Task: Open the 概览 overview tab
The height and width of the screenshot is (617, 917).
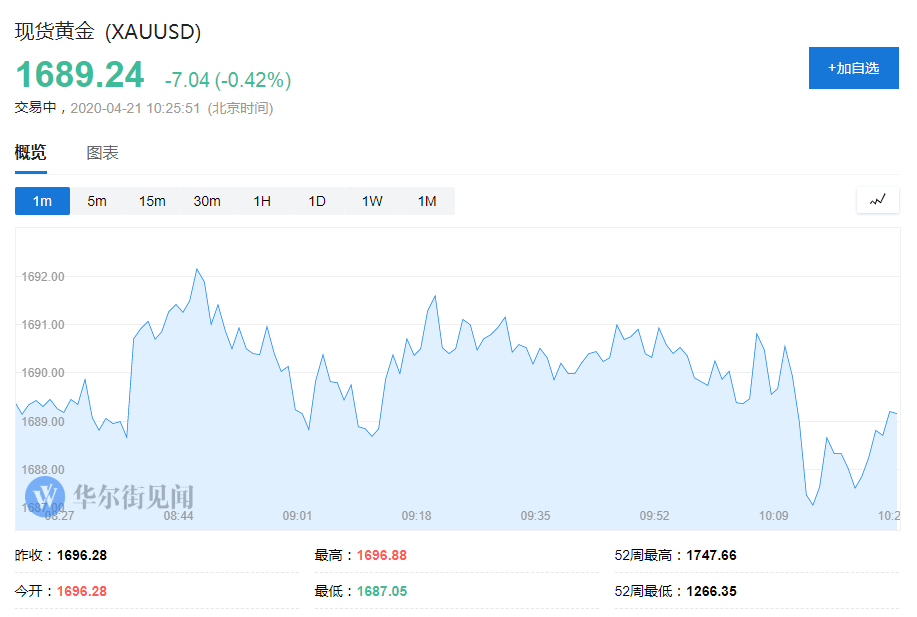Action: point(30,153)
